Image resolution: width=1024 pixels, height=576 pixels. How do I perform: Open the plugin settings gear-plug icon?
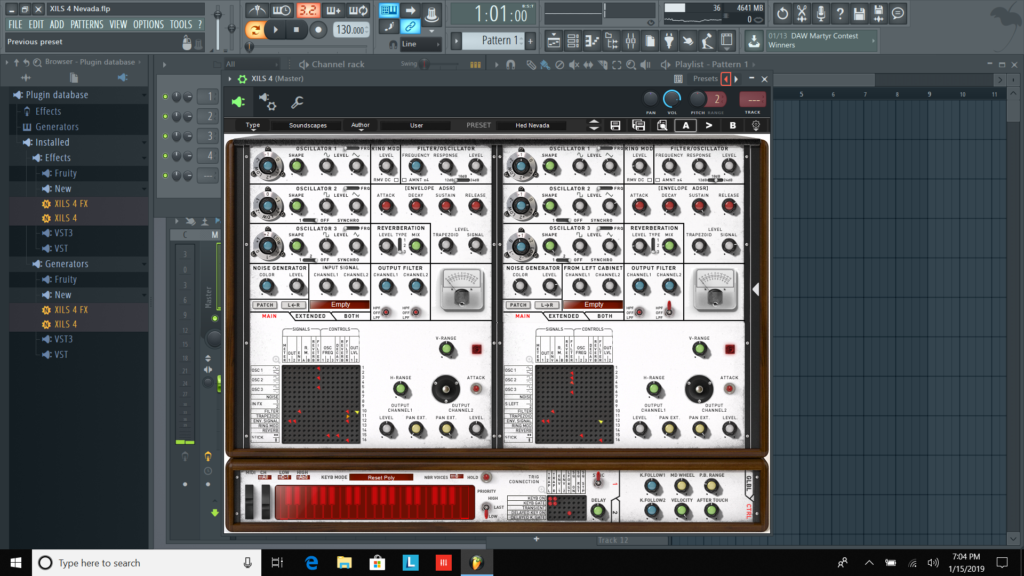268,102
